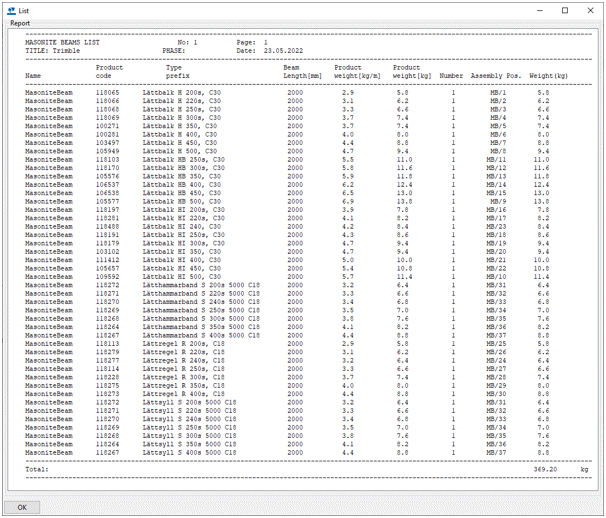Screen dimensions: 606x518
Task: Select the MASONITE BEAMS LIST heading
Action: [62, 43]
